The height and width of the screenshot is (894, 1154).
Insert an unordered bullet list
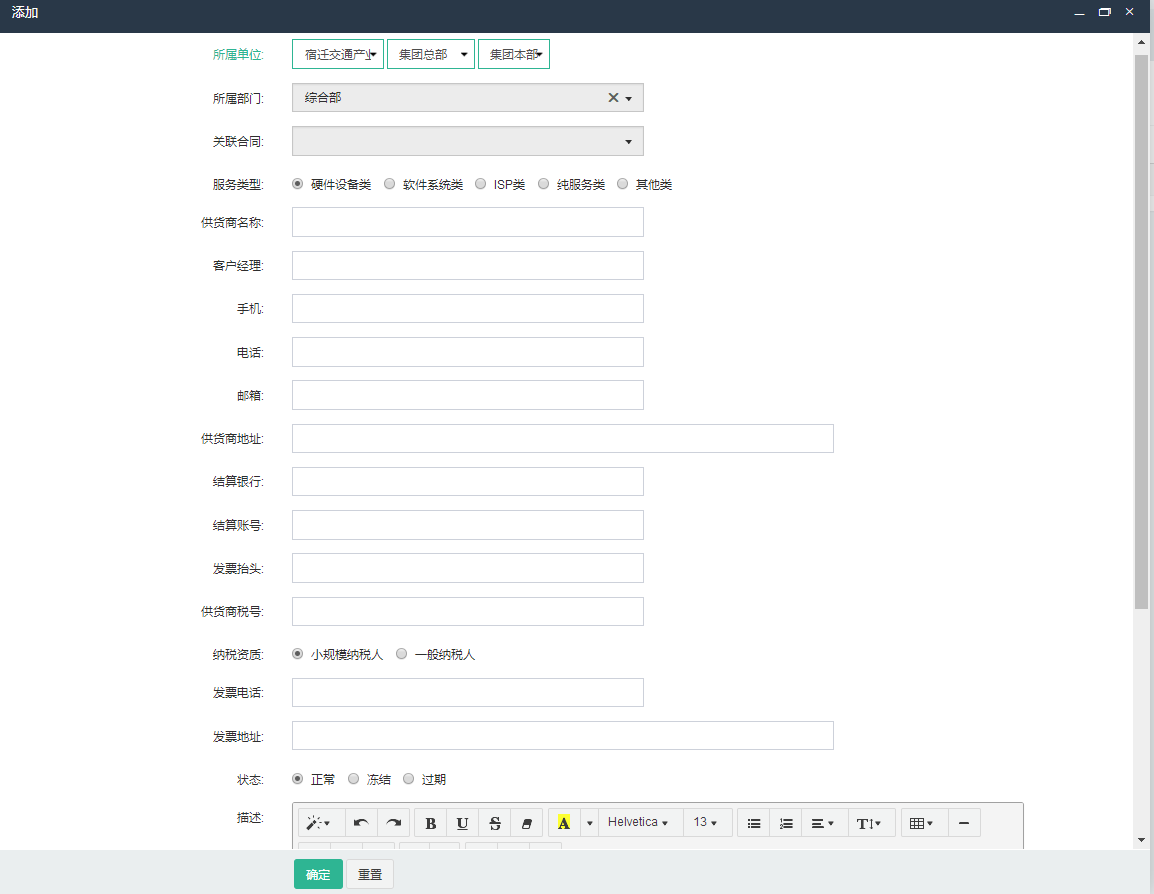(754, 823)
